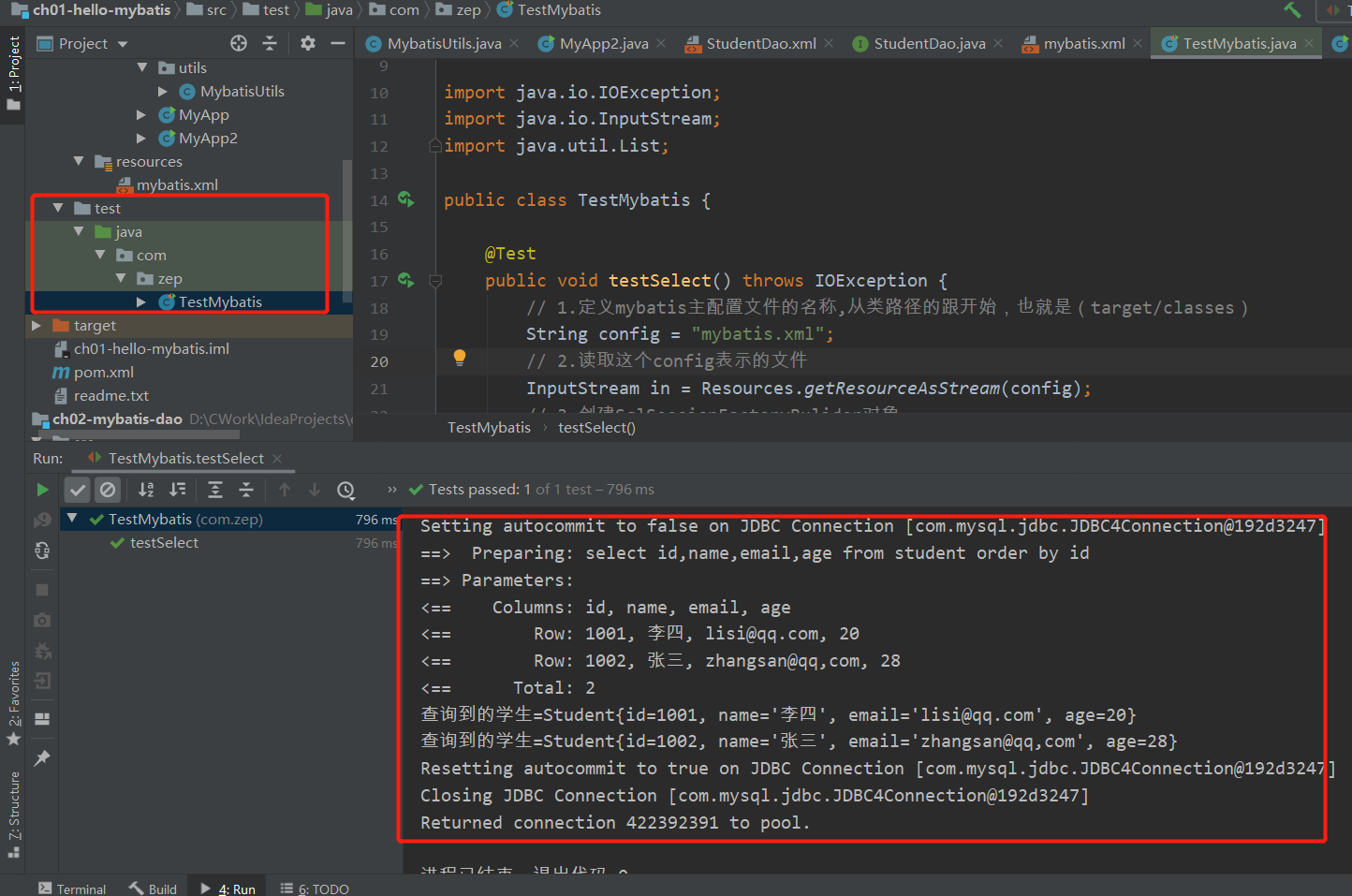
Task: Open the 6: TODO tool window
Action: click(315, 889)
